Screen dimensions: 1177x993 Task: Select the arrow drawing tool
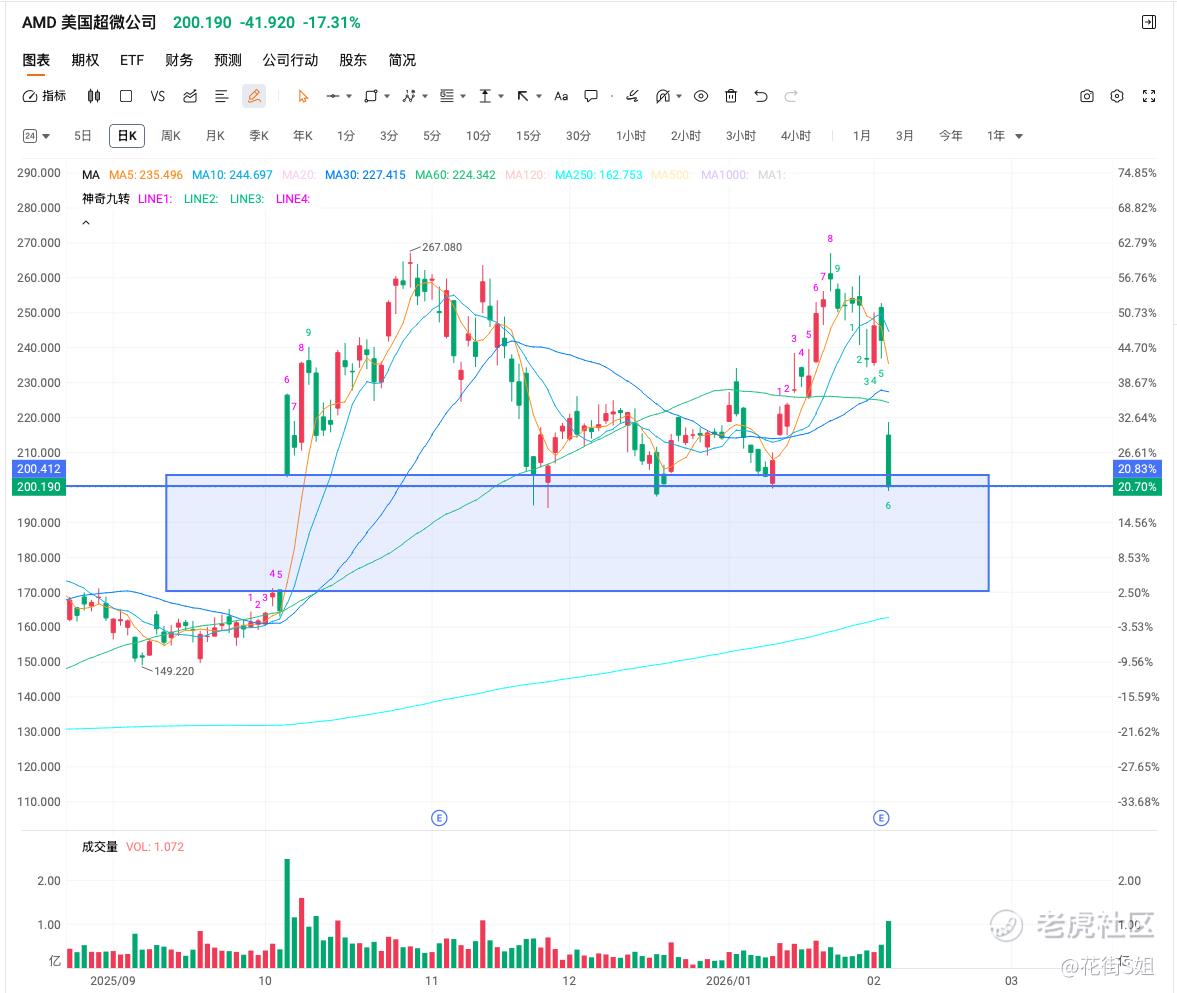click(x=523, y=96)
